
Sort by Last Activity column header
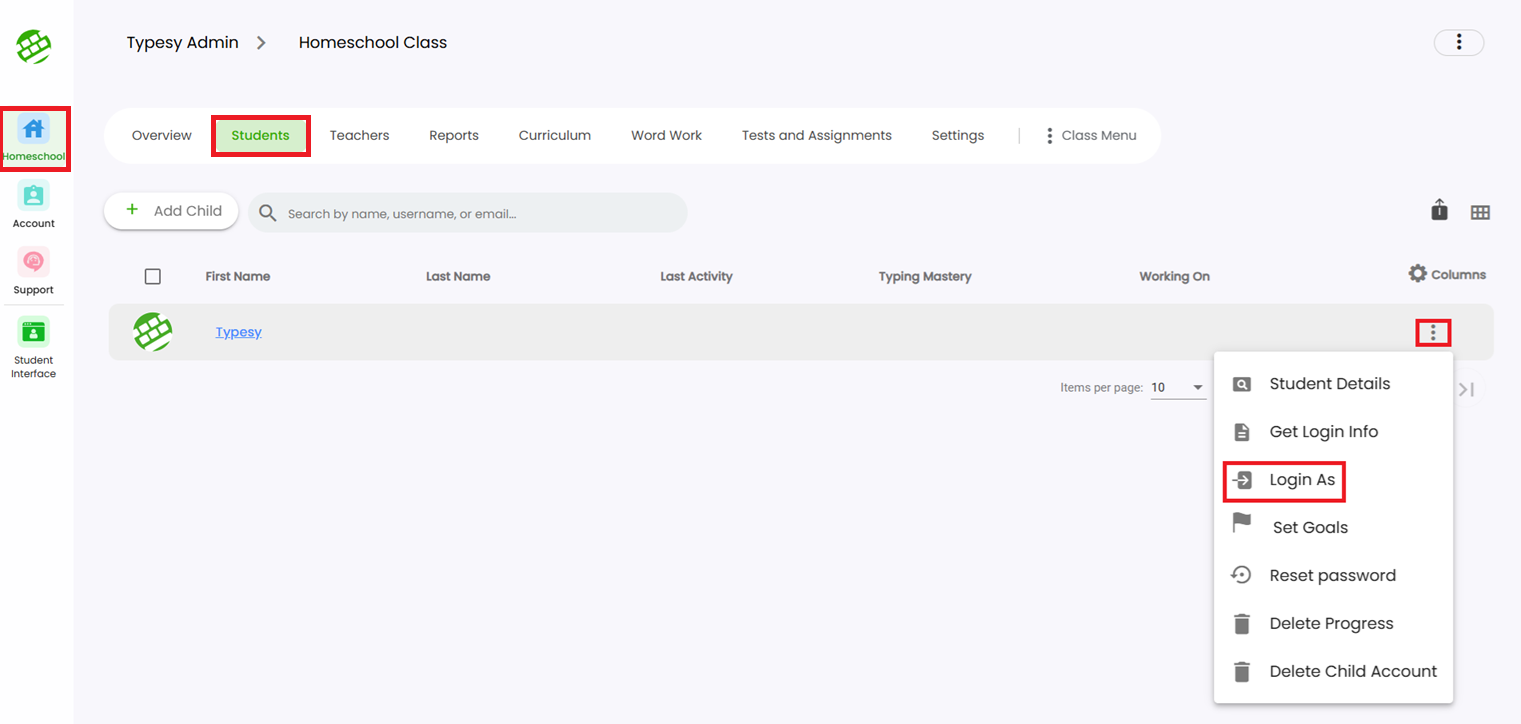[x=696, y=276]
